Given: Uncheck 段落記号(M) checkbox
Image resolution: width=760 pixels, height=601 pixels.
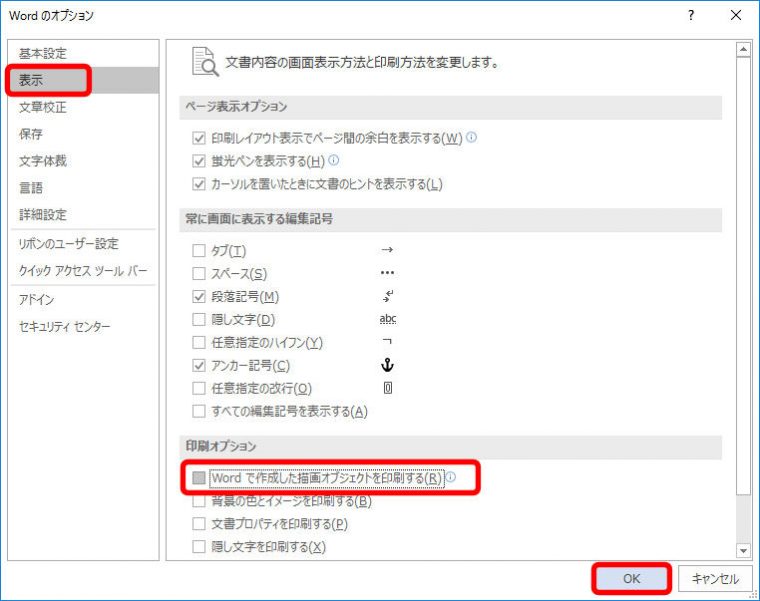Looking at the screenshot, I should pos(199,297).
